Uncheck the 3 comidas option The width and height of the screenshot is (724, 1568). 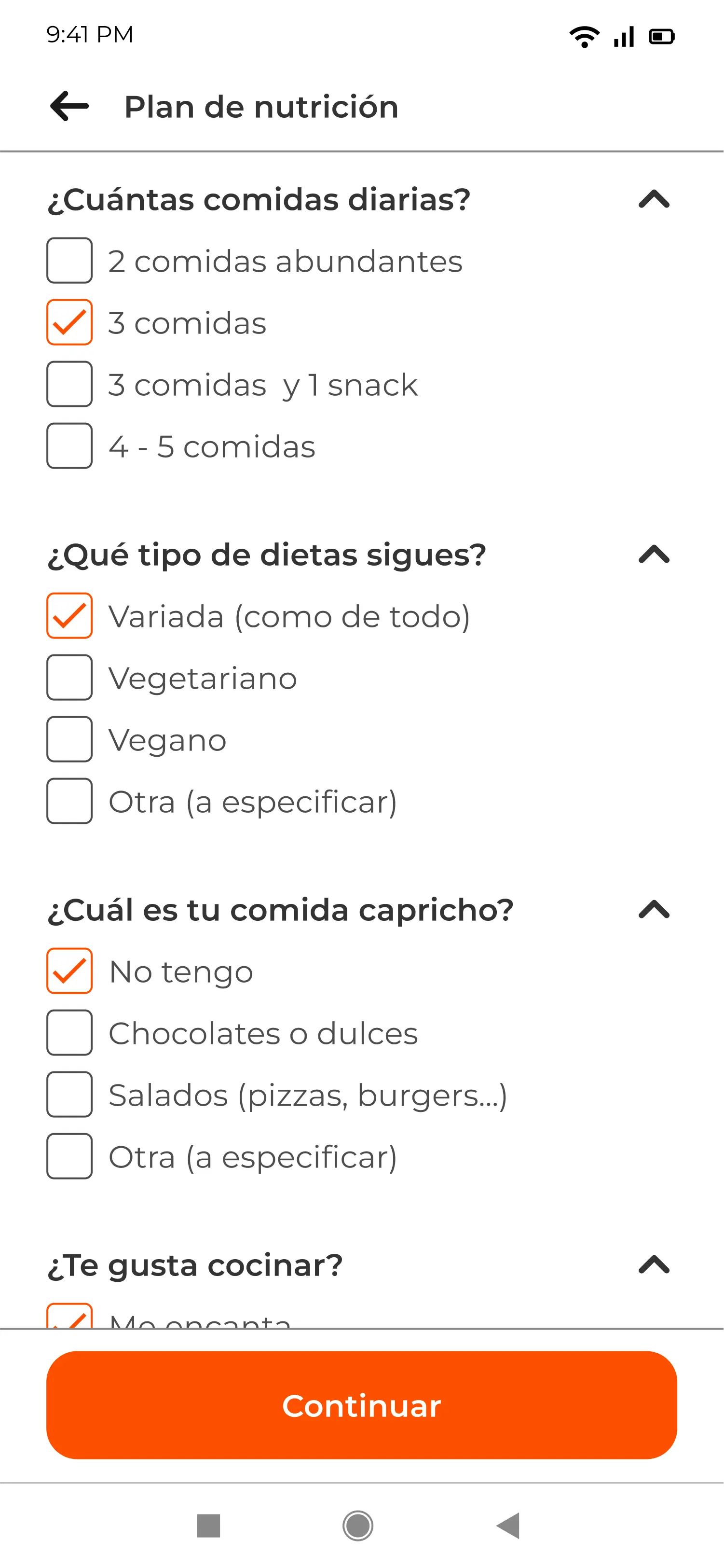point(69,322)
